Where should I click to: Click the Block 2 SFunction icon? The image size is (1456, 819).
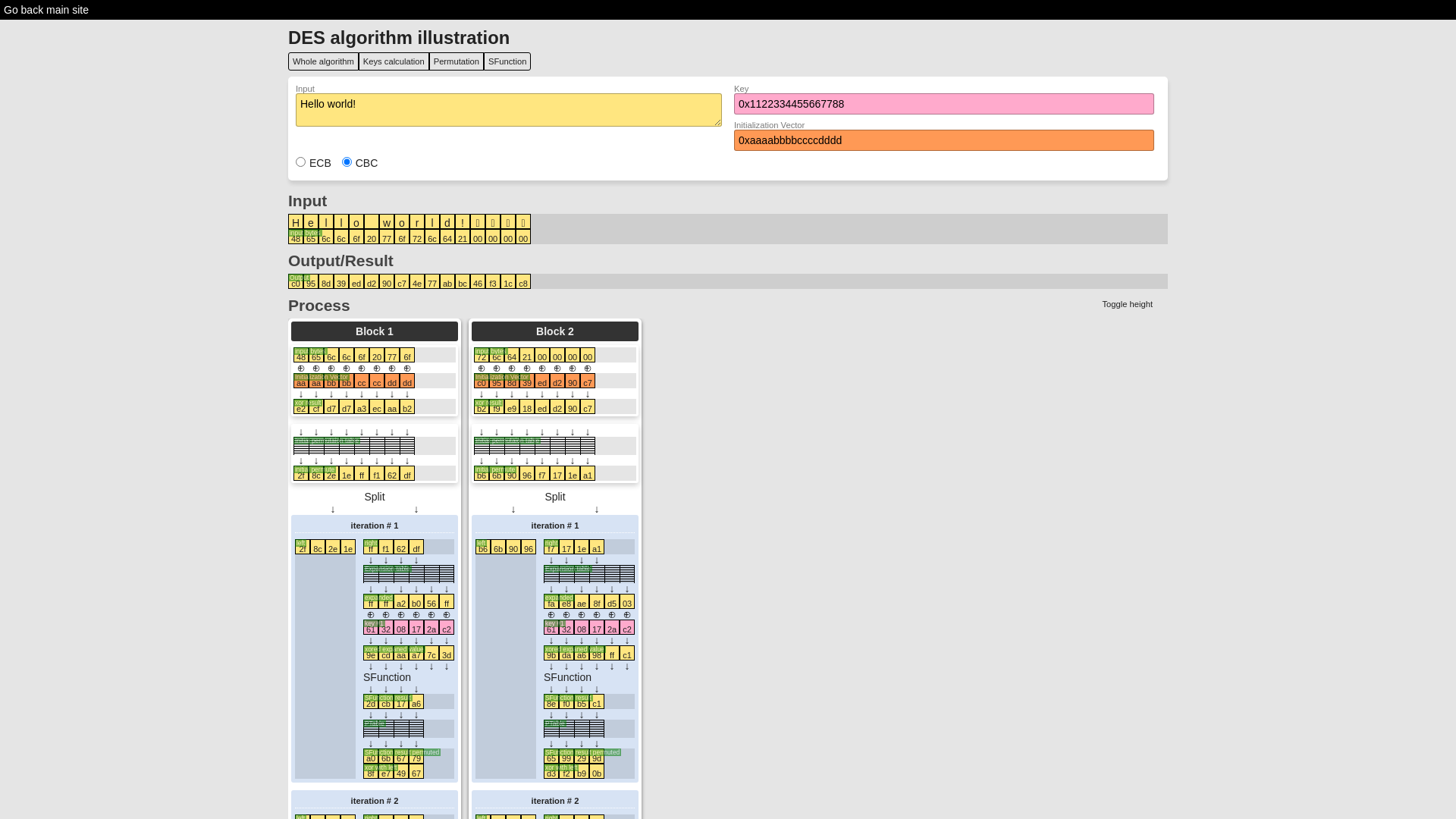pos(568,677)
